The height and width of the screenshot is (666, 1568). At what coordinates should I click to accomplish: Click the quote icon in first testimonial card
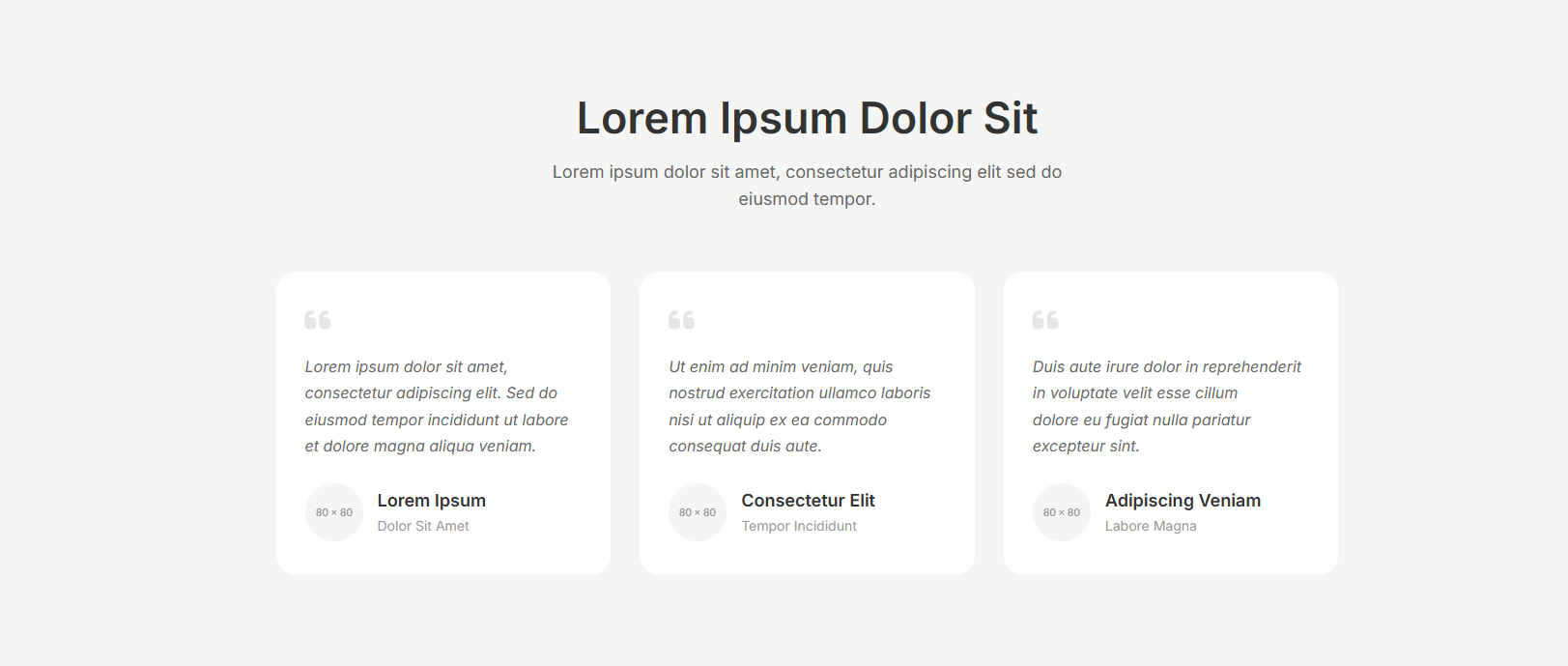point(318,320)
